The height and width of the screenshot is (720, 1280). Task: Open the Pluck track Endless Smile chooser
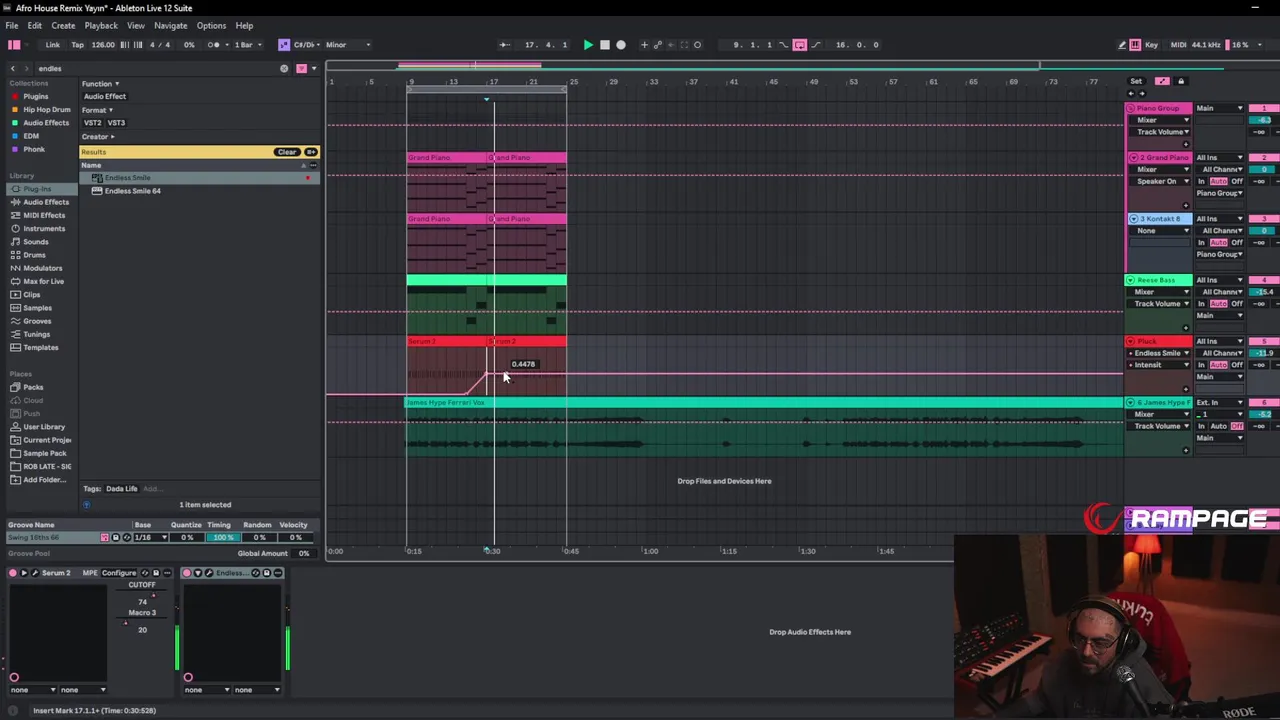pyautogui.click(x=1160, y=353)
